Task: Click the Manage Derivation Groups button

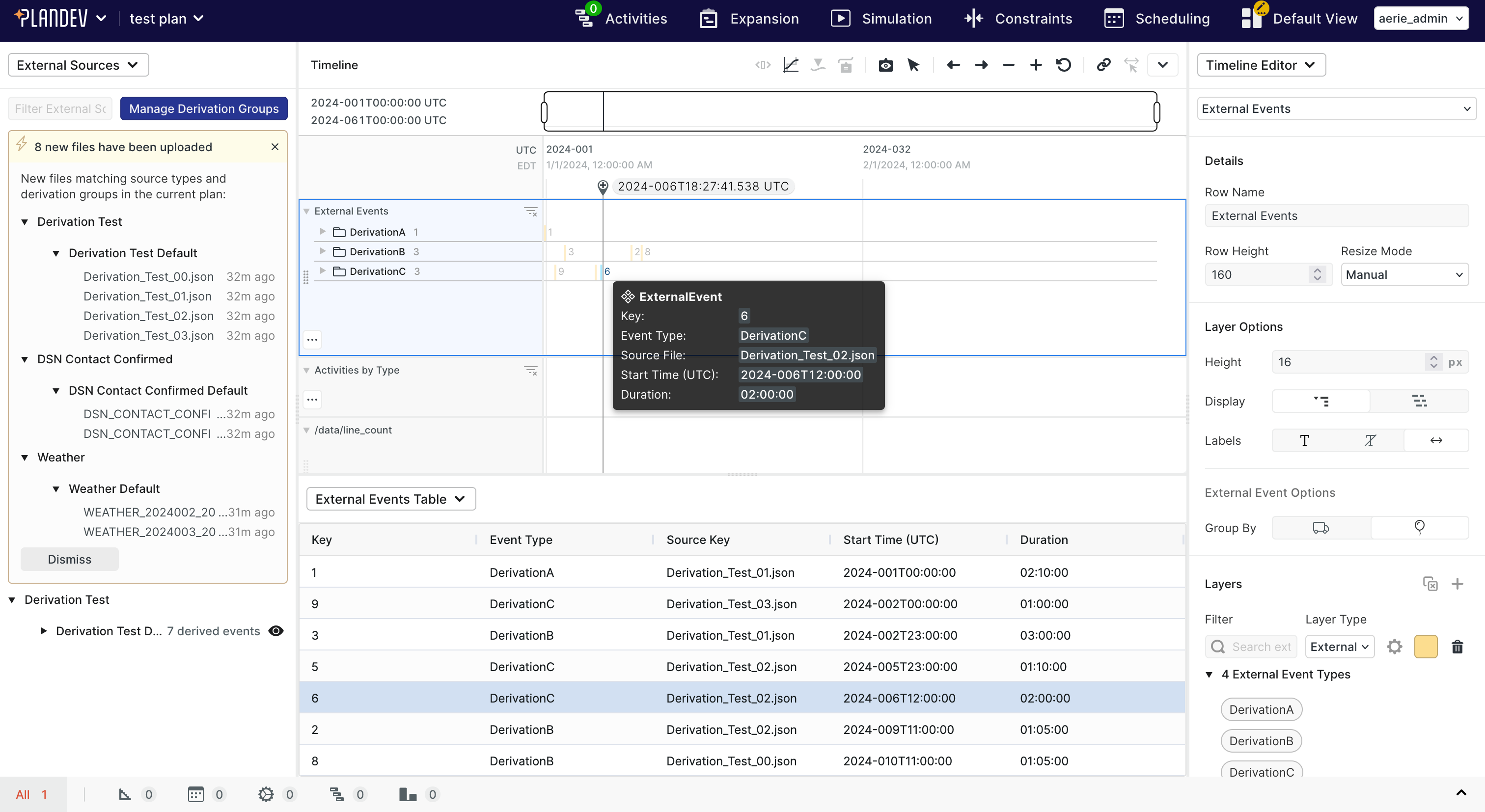Action: [x=203, y=108]
